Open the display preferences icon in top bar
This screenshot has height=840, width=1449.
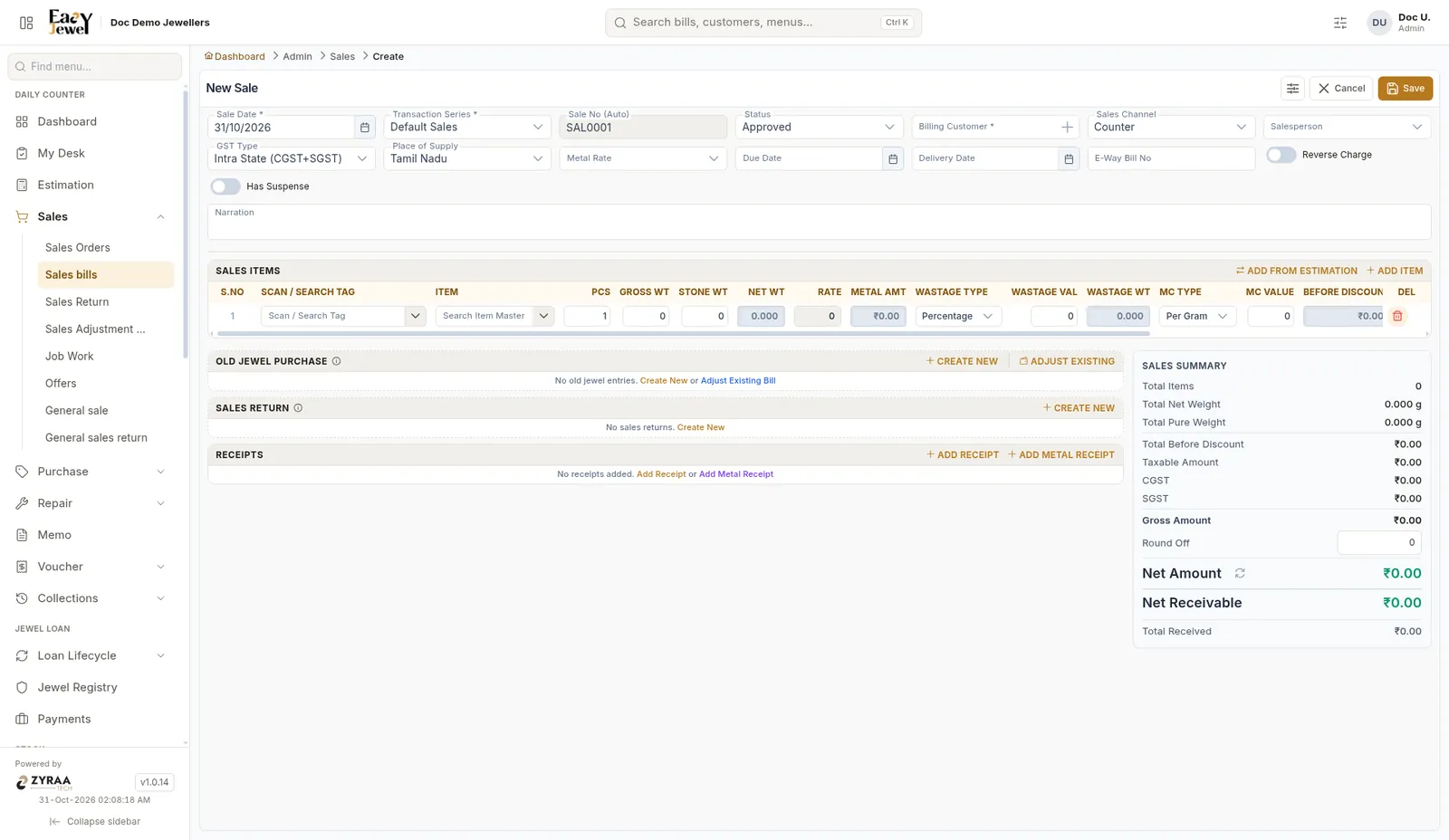click(x=1340, y=23)
